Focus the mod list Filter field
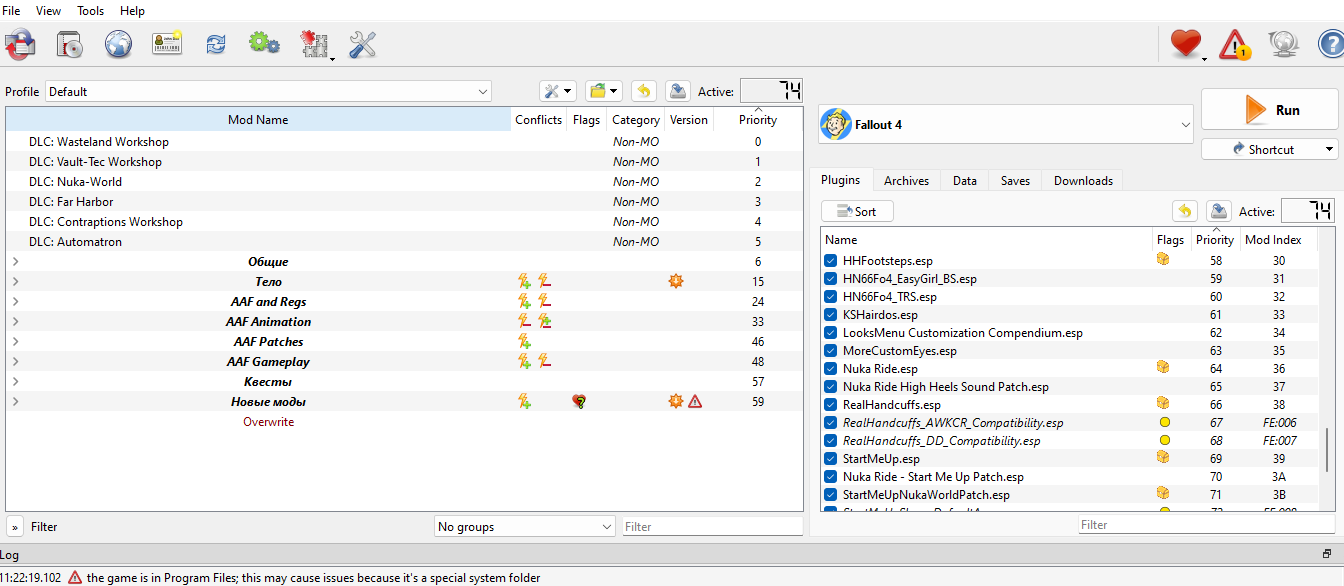The height and width of the screenshot is (586, 1344). click(x=712, y=526)
